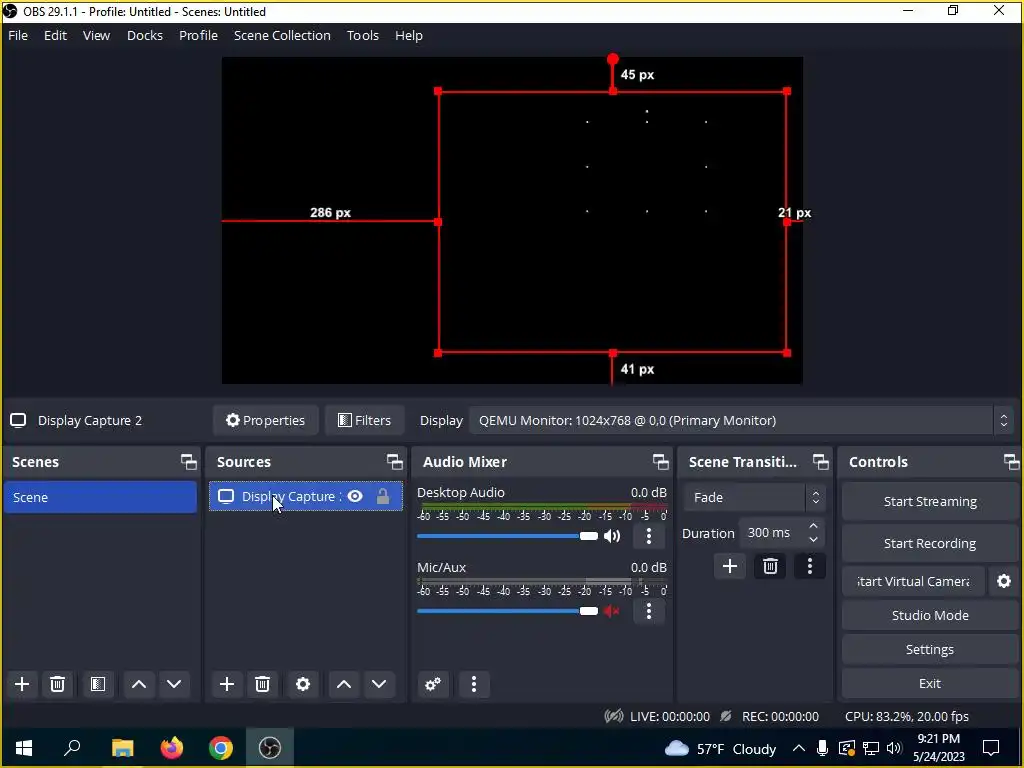Image resolution: width=1024 pixels, height=768 pixels.
Task: Click the Filters button
Action: (364, 421)
